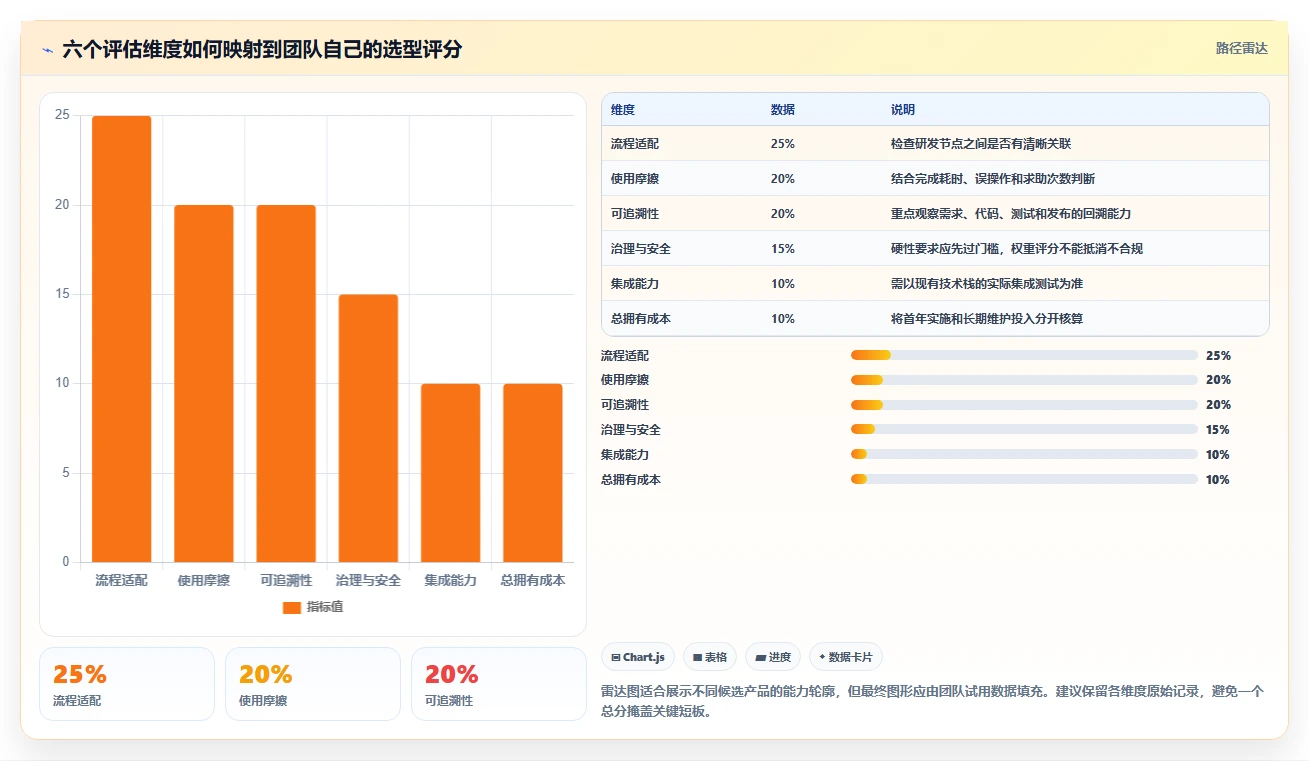
Task: Open the 25% 流程适配 data card
Action: tap(127, 684)
